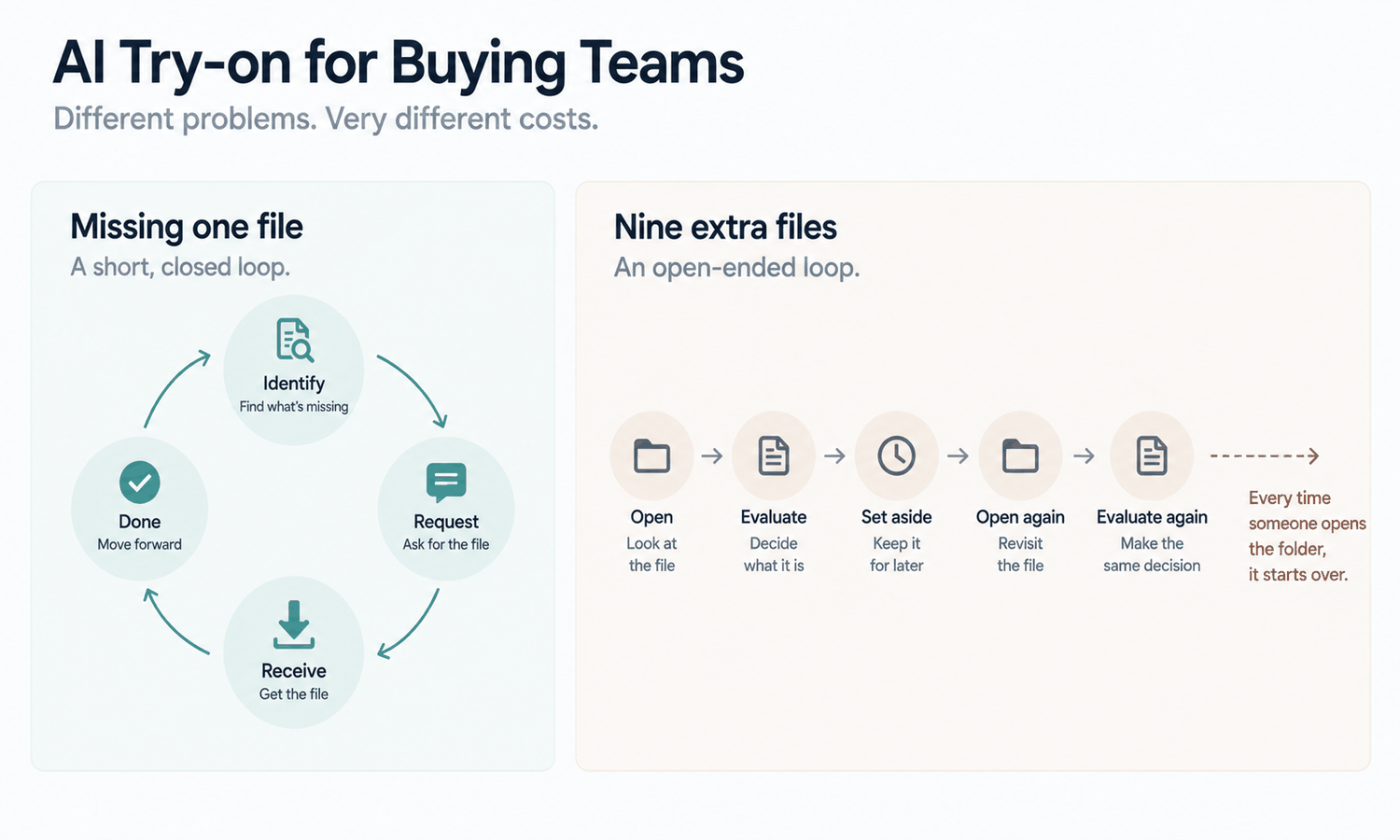This screenshot has height=840, width=1400.
Task: Click the 'Look at the file' caption
Action: 651,554
